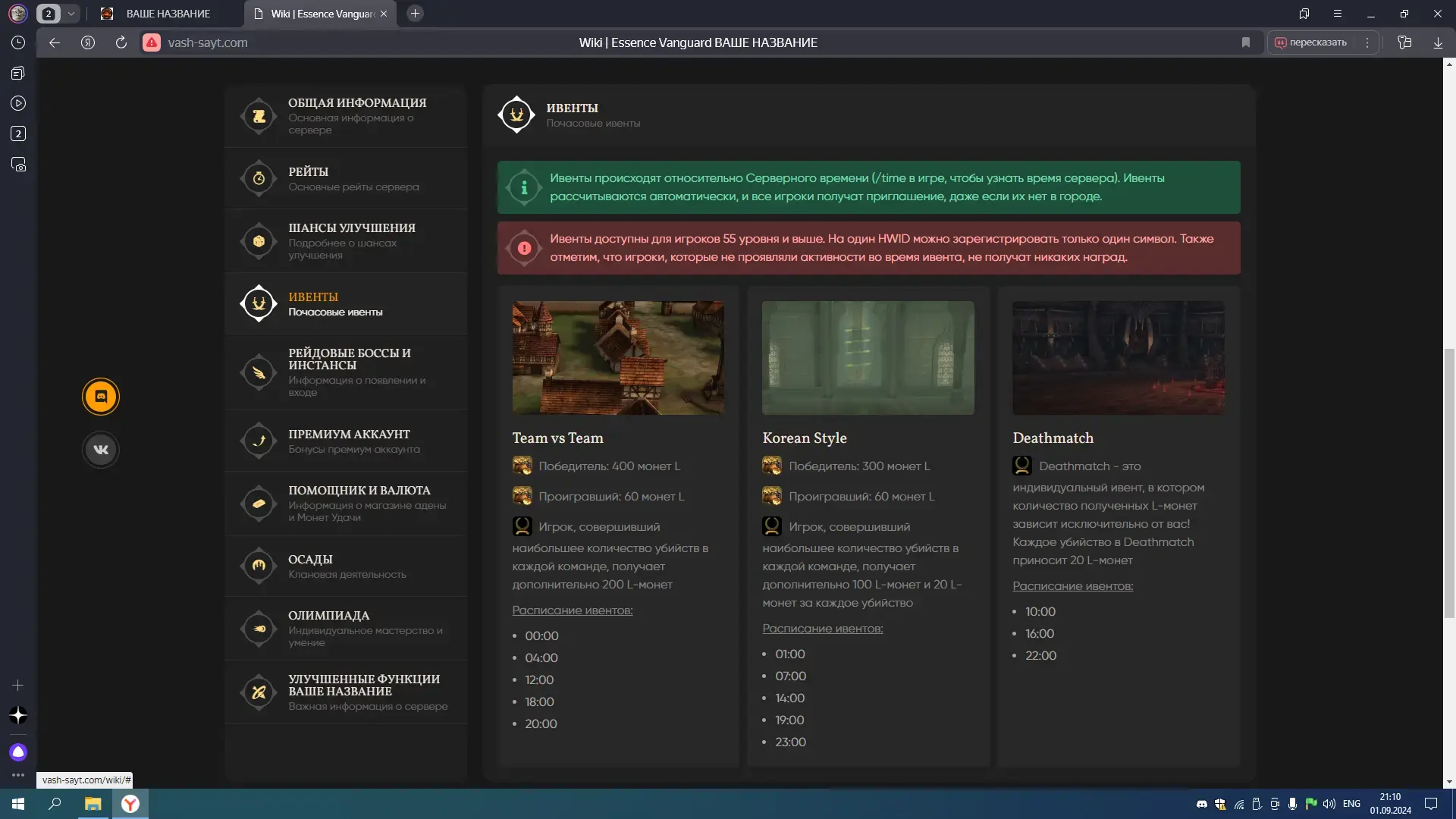Screen dimensions: 1456x819
Task: Open the Team vs Team town thumbnail
Action: [x=618, y=358]
